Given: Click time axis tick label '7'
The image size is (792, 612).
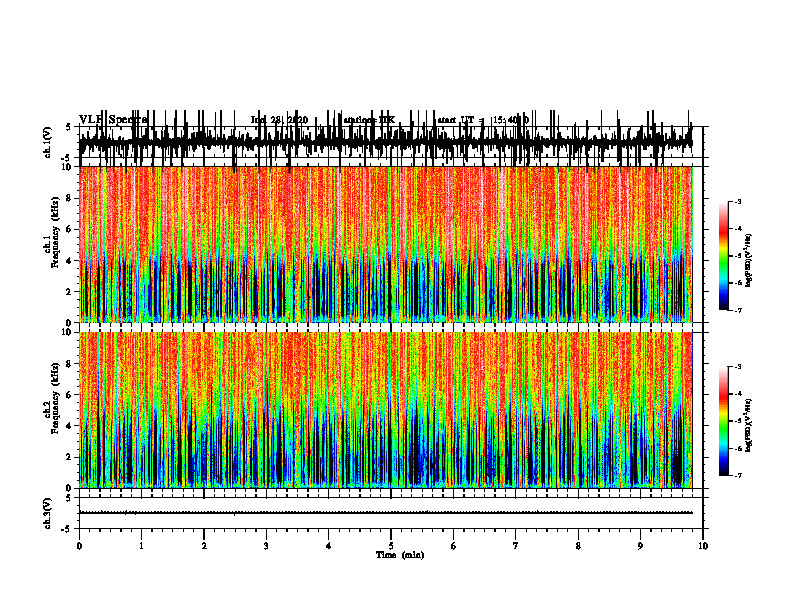Looking at the screenshot, I should [516, 546].
